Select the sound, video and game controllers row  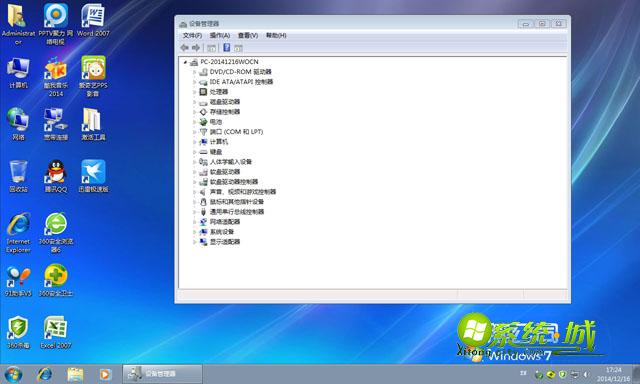pyautogui.click(x=238, y=192)
